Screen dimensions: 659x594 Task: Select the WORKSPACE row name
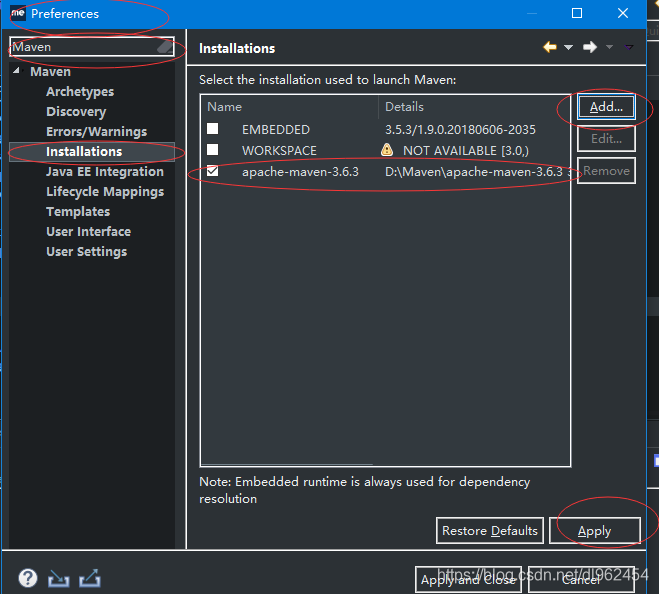(279, 150)
